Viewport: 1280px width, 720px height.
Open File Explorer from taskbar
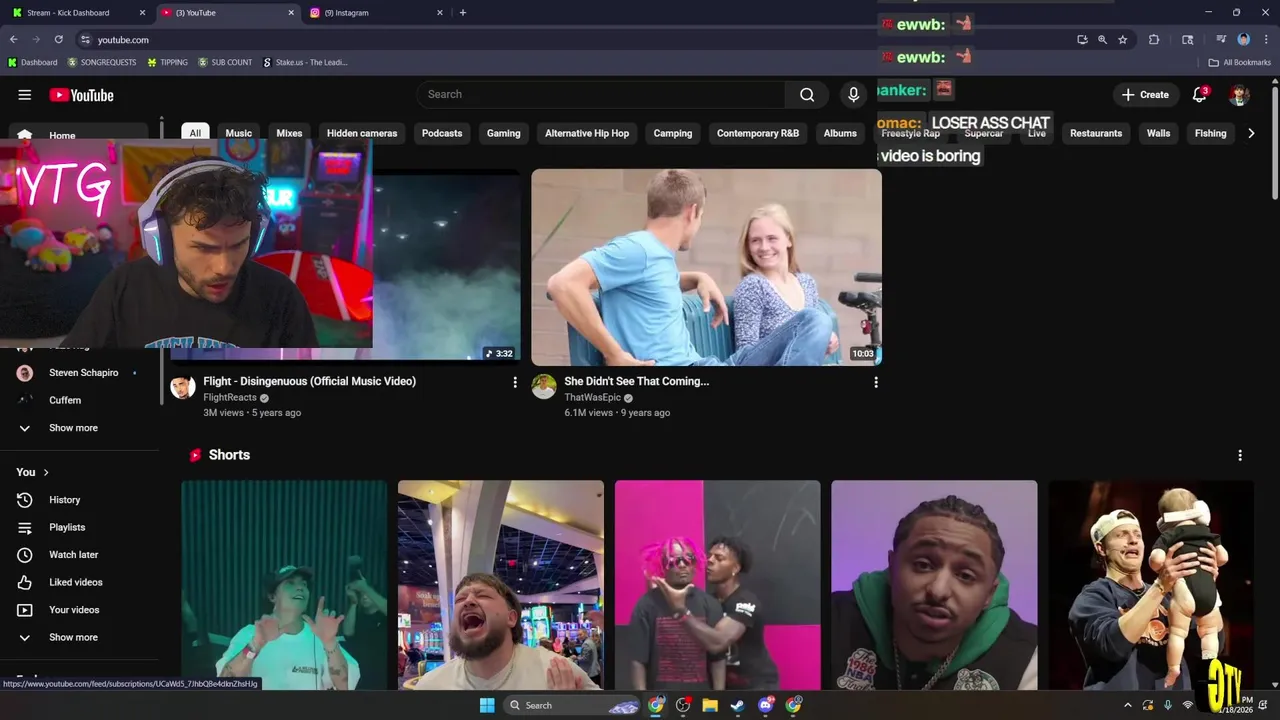710,705
